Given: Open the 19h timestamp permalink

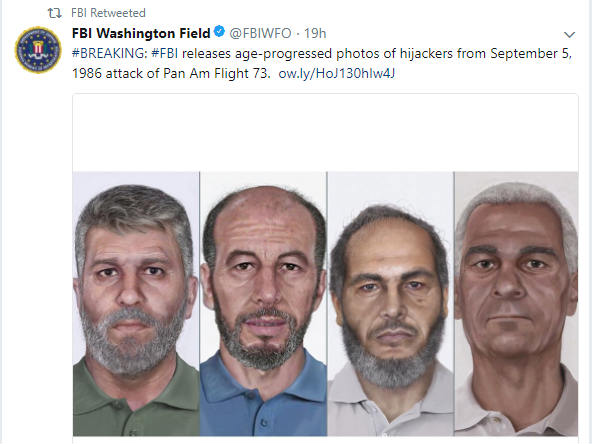Looking at the screenshot, I should coord(315,33).
